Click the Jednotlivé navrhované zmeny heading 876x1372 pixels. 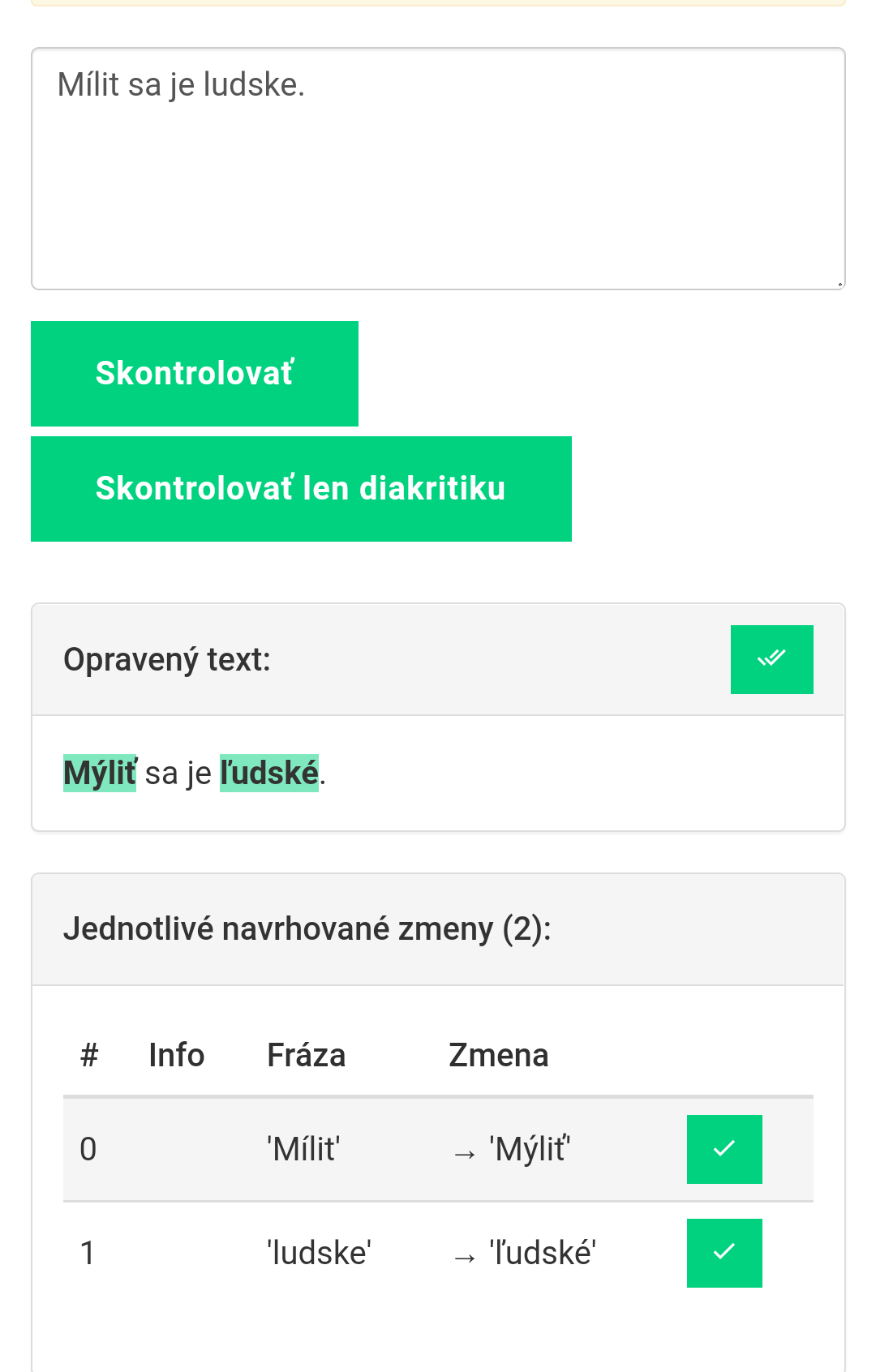click(x=307, y=928)
